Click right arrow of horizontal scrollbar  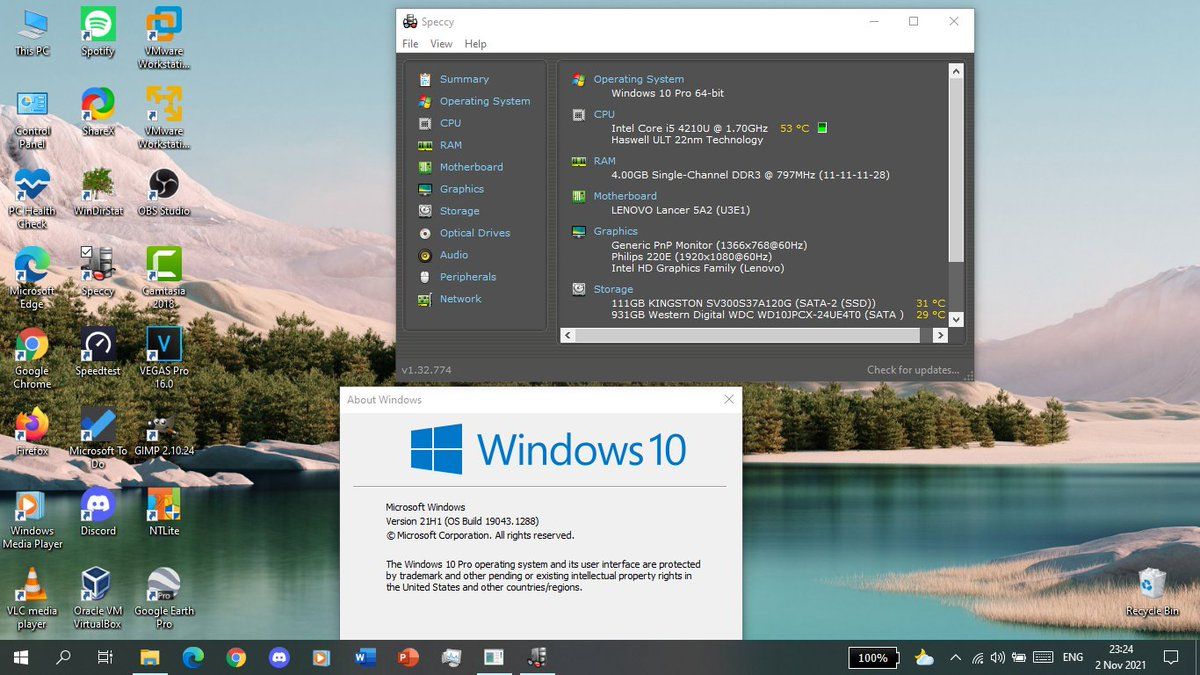939,336
